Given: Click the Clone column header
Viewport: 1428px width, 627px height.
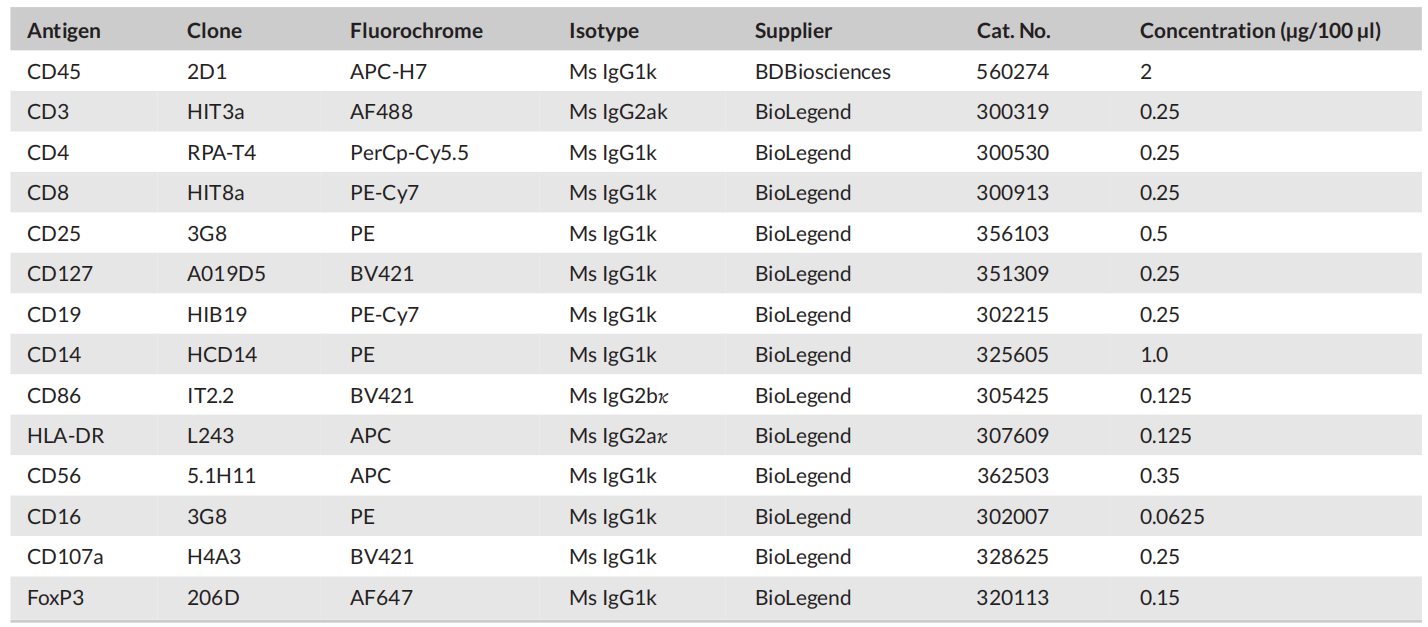Looking at the screenshot, I should [x=214, y=31].
